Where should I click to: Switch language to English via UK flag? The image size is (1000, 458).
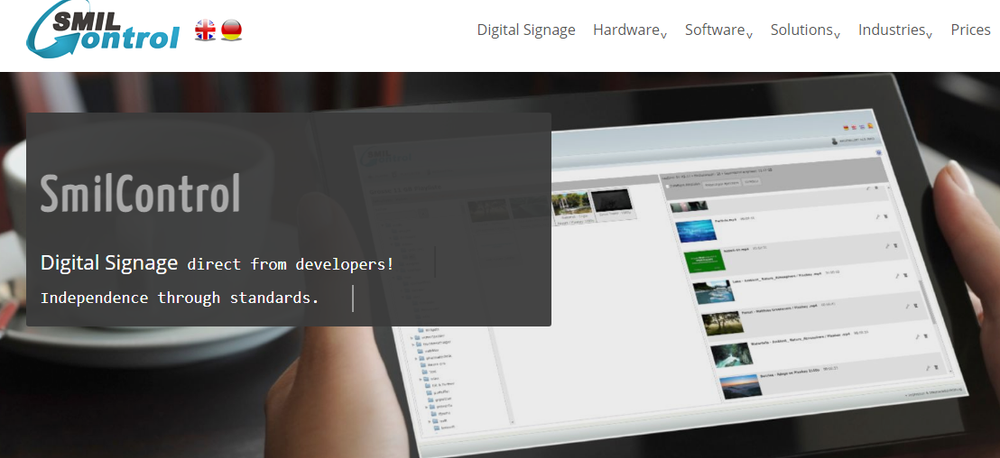coord(205,30)
